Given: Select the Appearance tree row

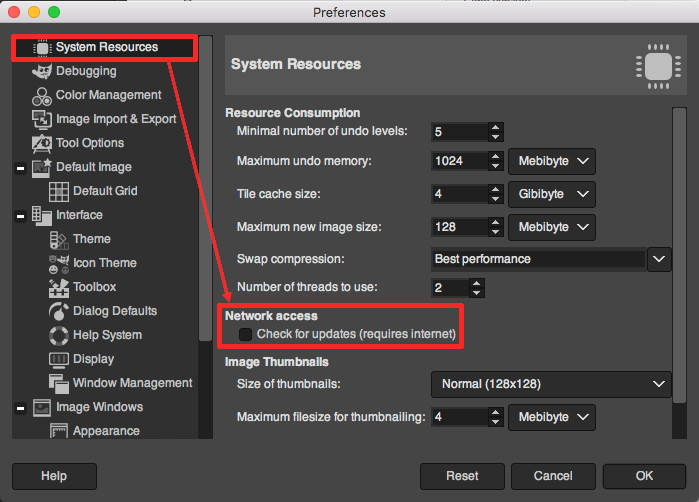Looking at the screenshot, I should pyautogui.click(x=106, y=431).
